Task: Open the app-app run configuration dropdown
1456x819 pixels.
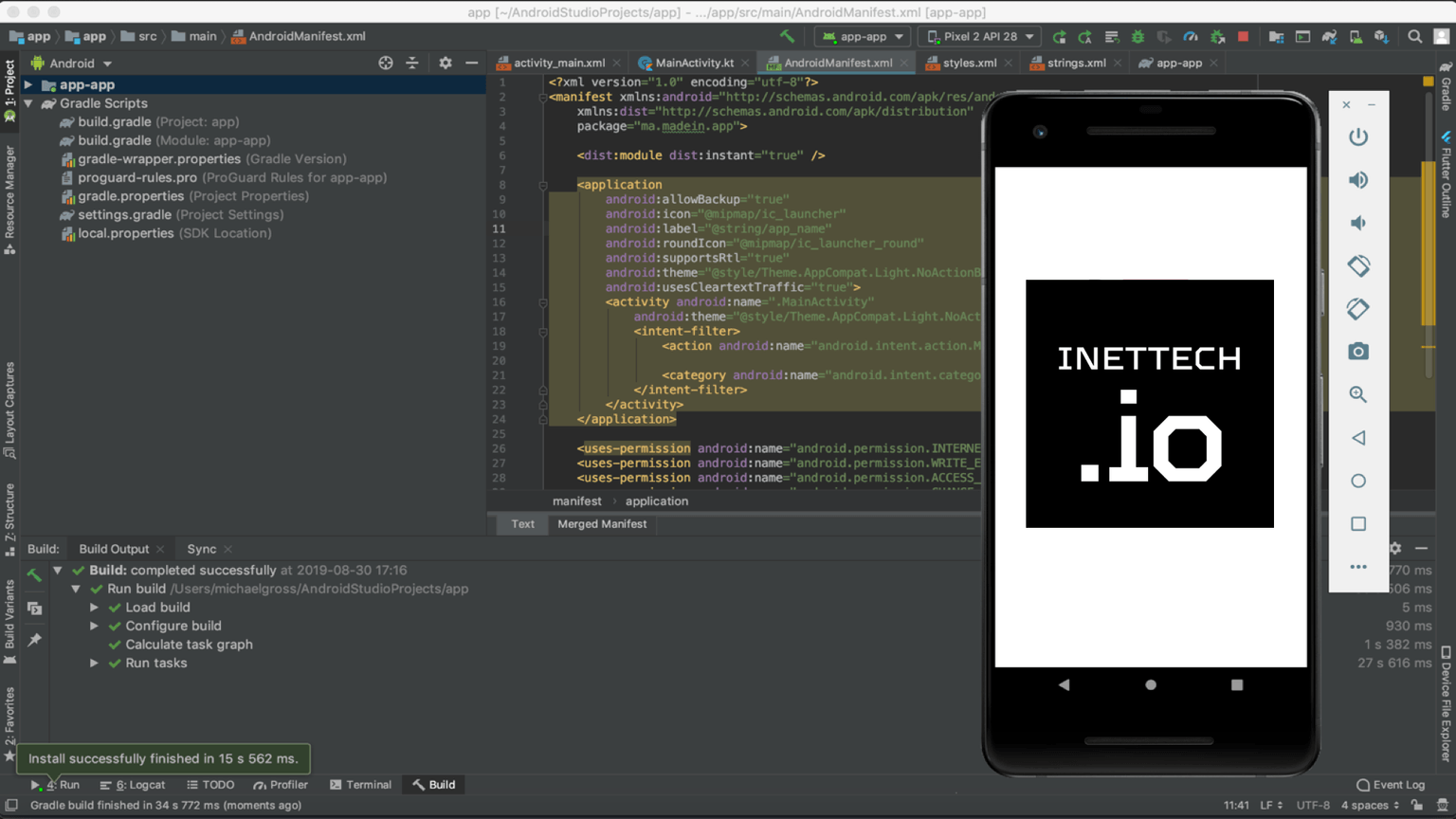Action: click(x=862, y=37)
